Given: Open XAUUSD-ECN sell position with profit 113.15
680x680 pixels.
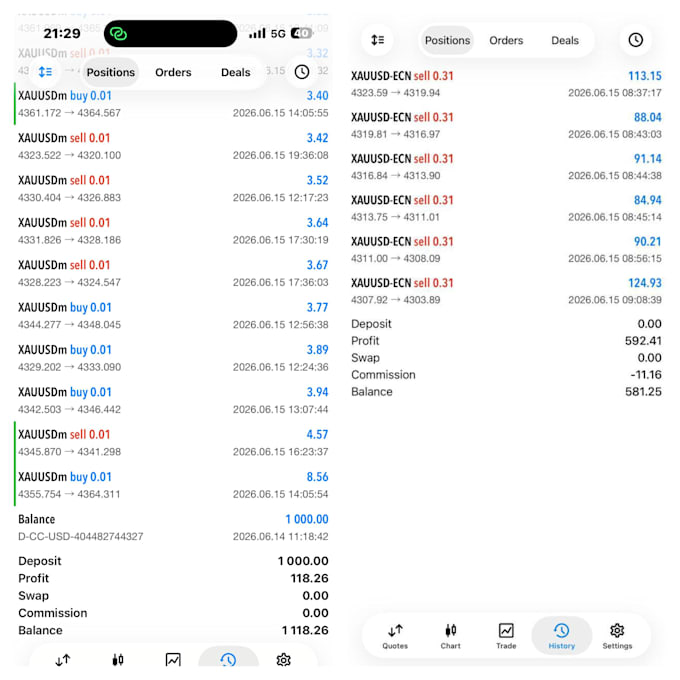Looking at the screenshot, I should tap(506, 84).
